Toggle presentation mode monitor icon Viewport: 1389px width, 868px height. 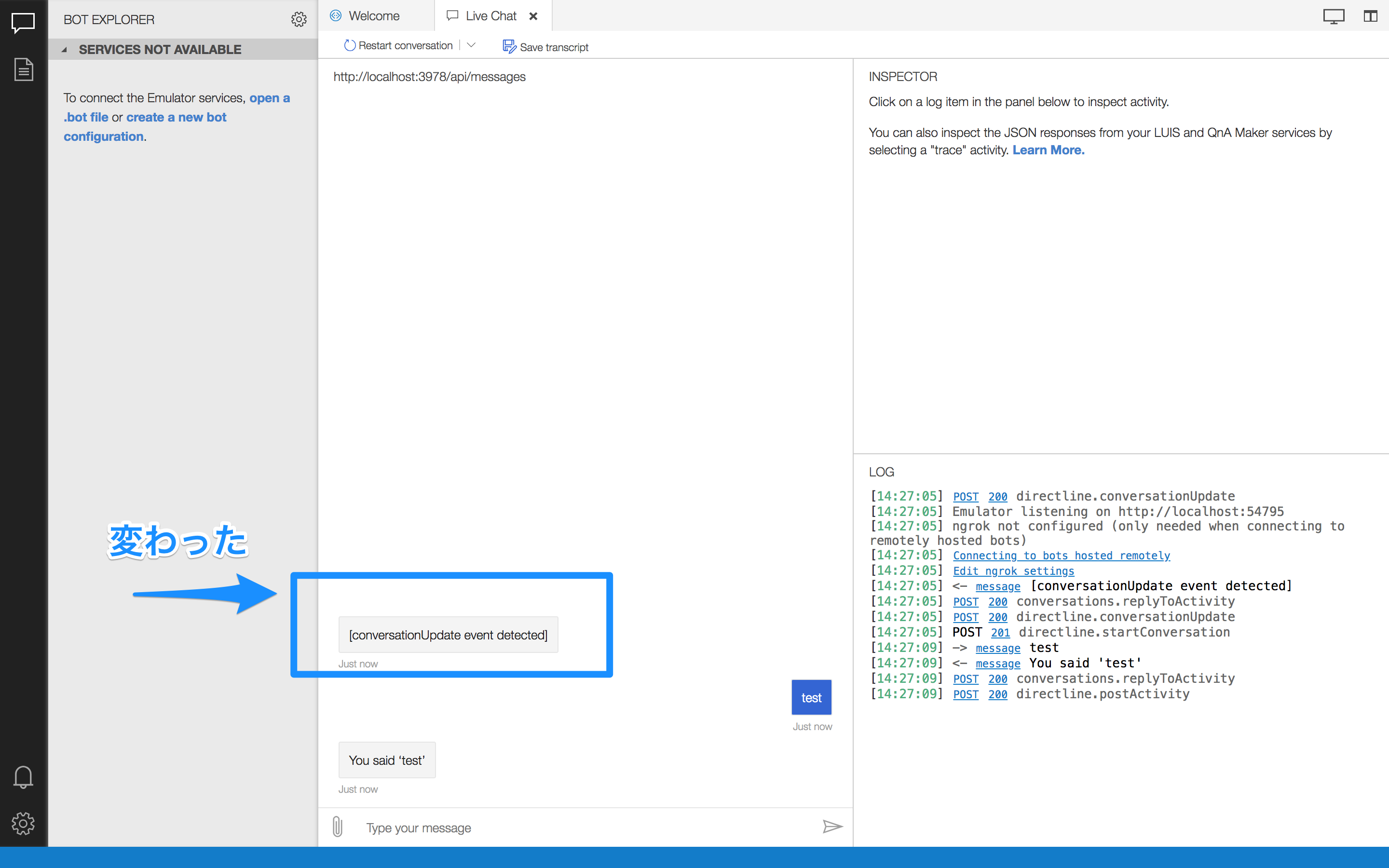(1334, 16)
